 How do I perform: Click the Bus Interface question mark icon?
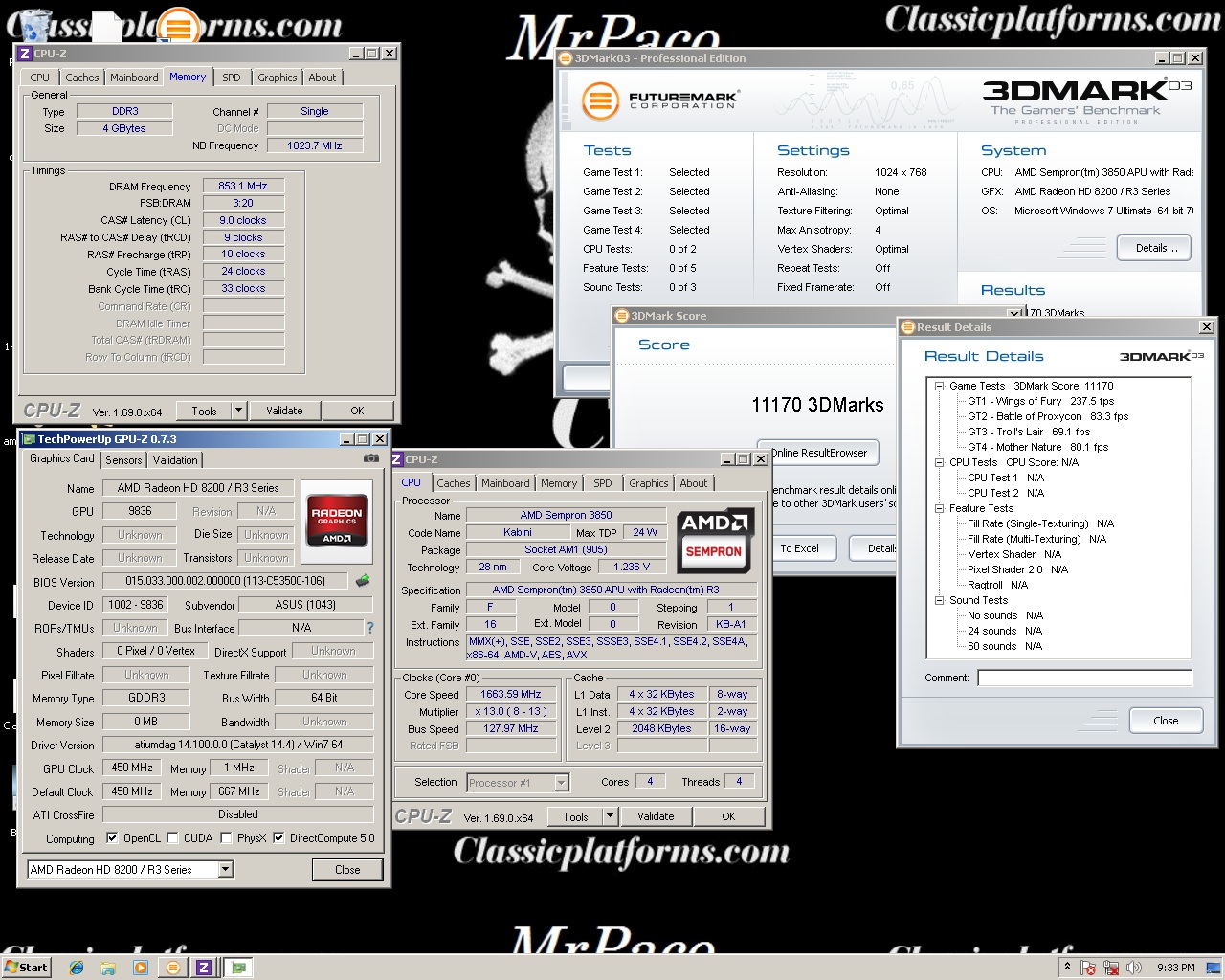click(x=370, y=628)
